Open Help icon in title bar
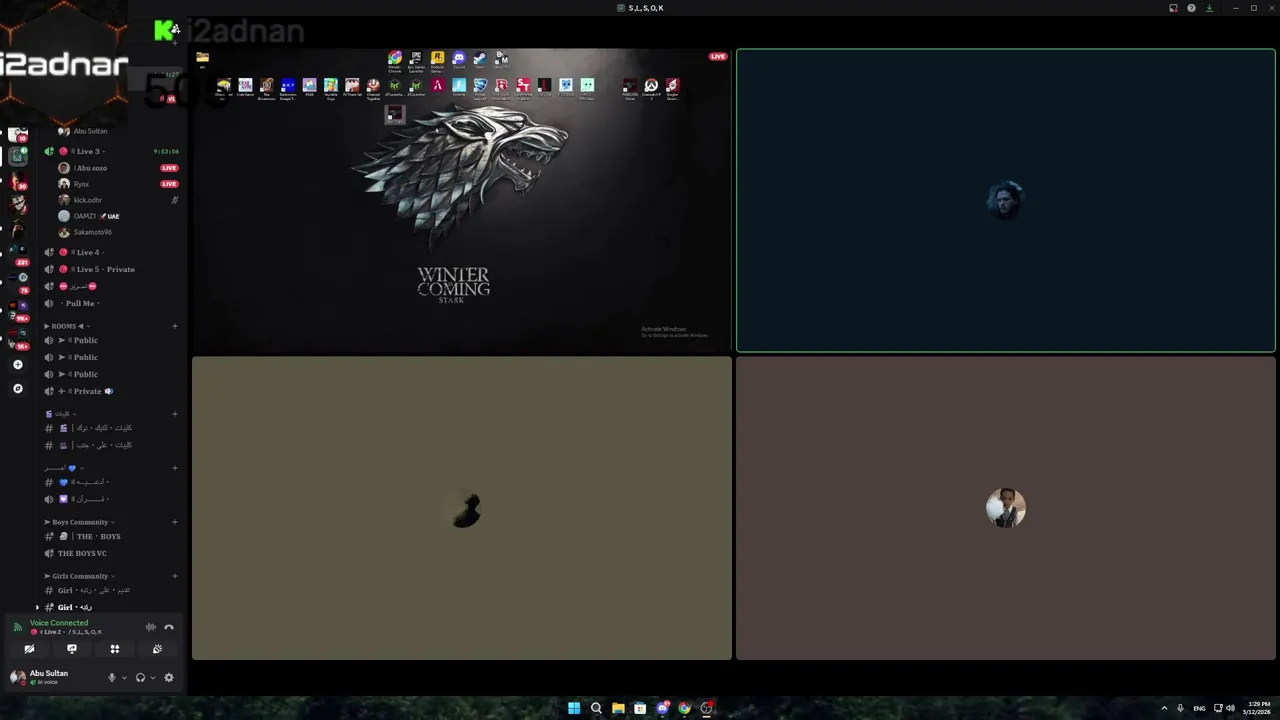Image resolution: width=1280 pixels, height=720 pixels. 1191,8
